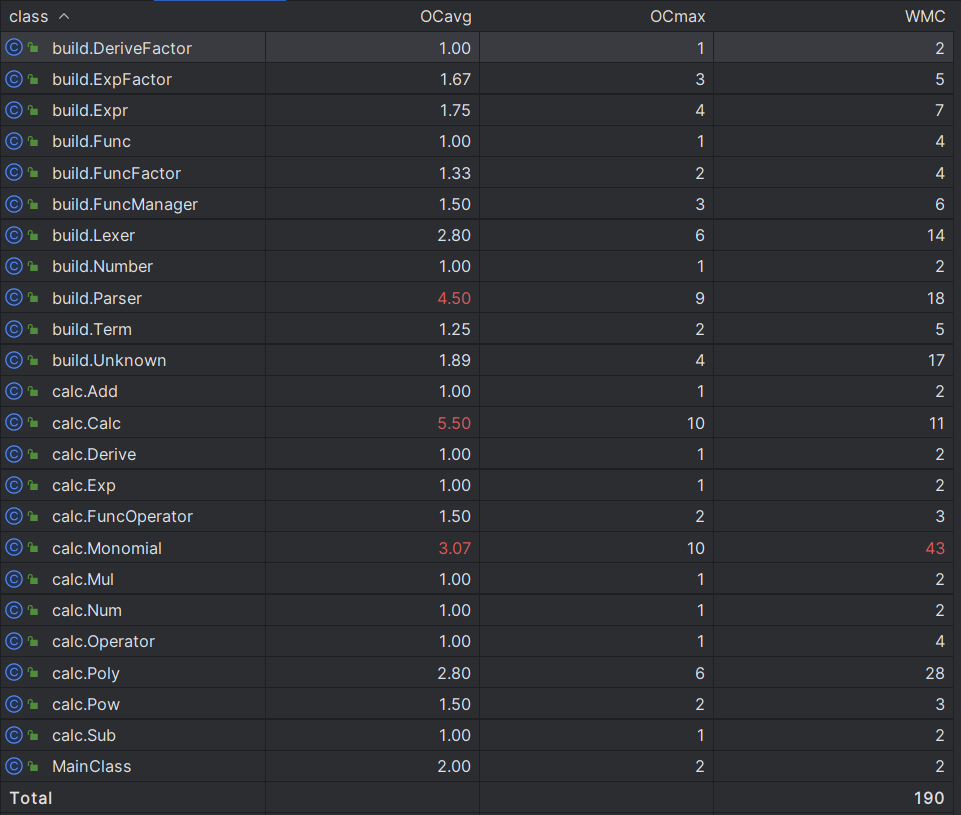Select the build.Parser class name
The image size is (961, 815).
97,298
